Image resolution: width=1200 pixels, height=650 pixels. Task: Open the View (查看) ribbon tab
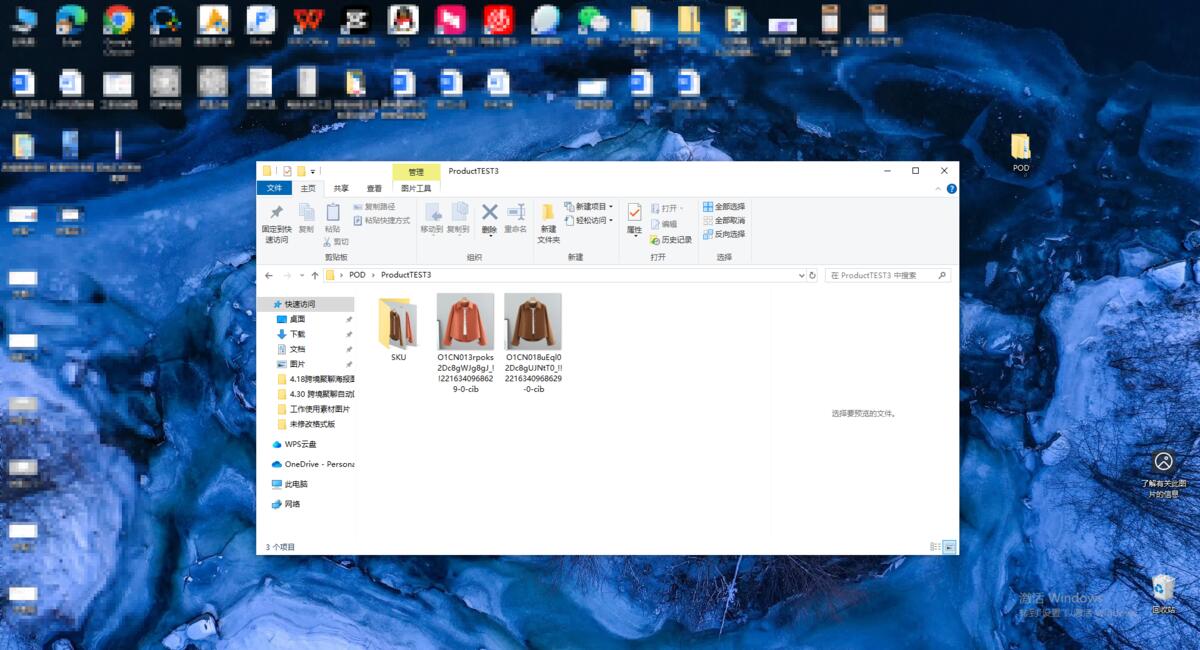(x=374, y=188)
